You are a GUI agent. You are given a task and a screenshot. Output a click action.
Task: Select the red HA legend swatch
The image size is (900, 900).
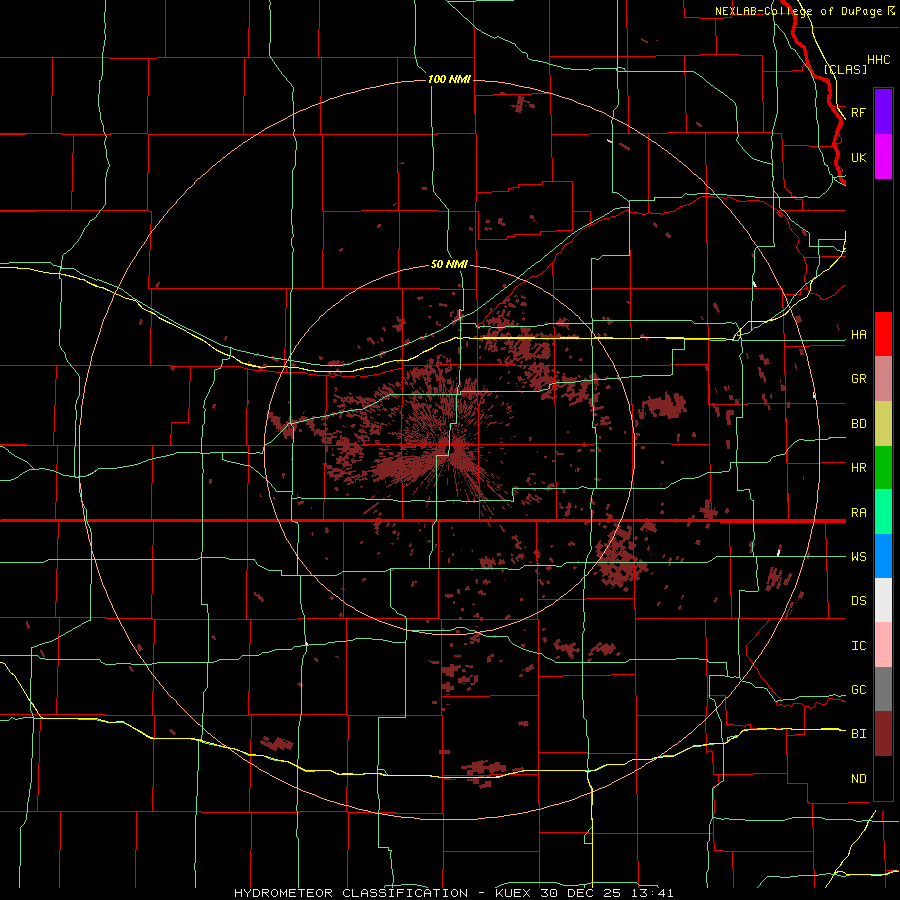pyautogui.click(x=883, y=334)
